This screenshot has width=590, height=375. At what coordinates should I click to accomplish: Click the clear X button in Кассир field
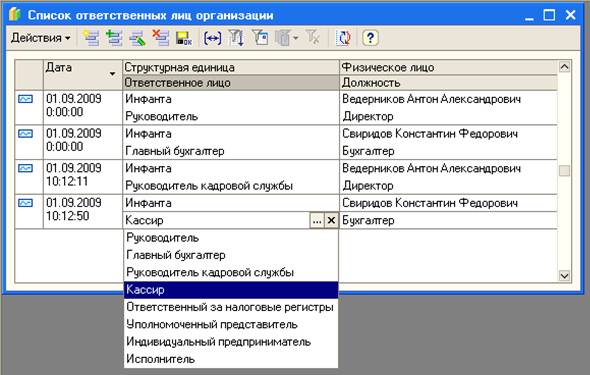pyautogui.click(x=331, y=220)
